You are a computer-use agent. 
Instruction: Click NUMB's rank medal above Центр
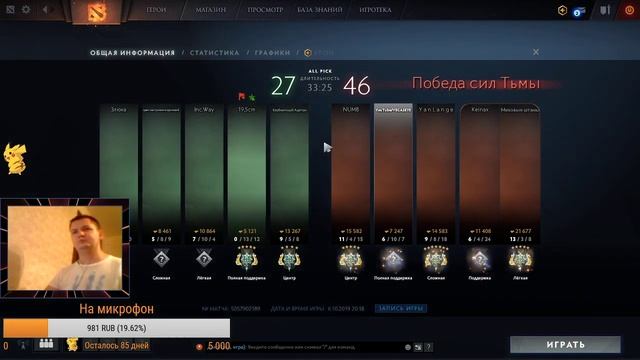click(x=351, y=258)
